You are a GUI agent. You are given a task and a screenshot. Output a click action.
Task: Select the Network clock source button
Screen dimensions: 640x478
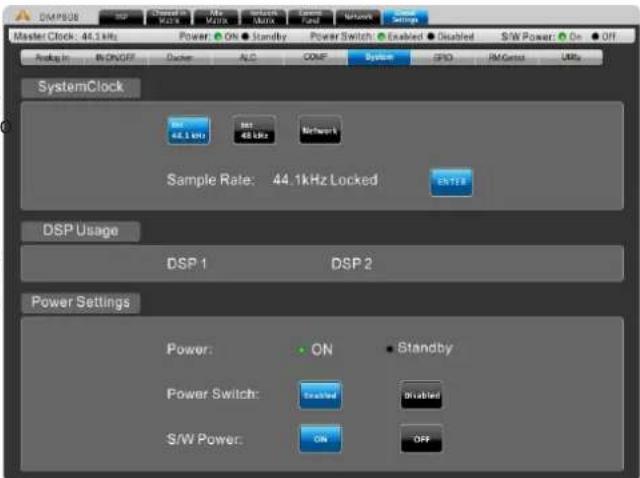pyautogui.click(x=320, y=131)
